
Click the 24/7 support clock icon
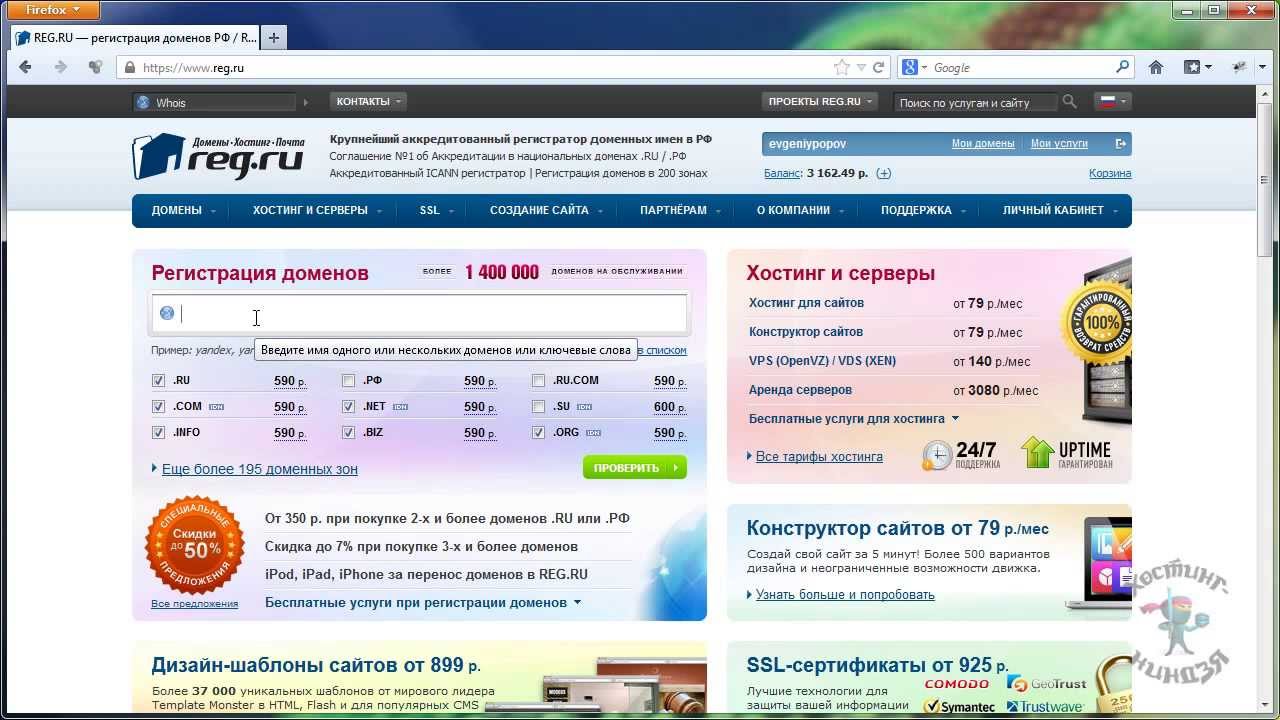(x=937, y=455)
